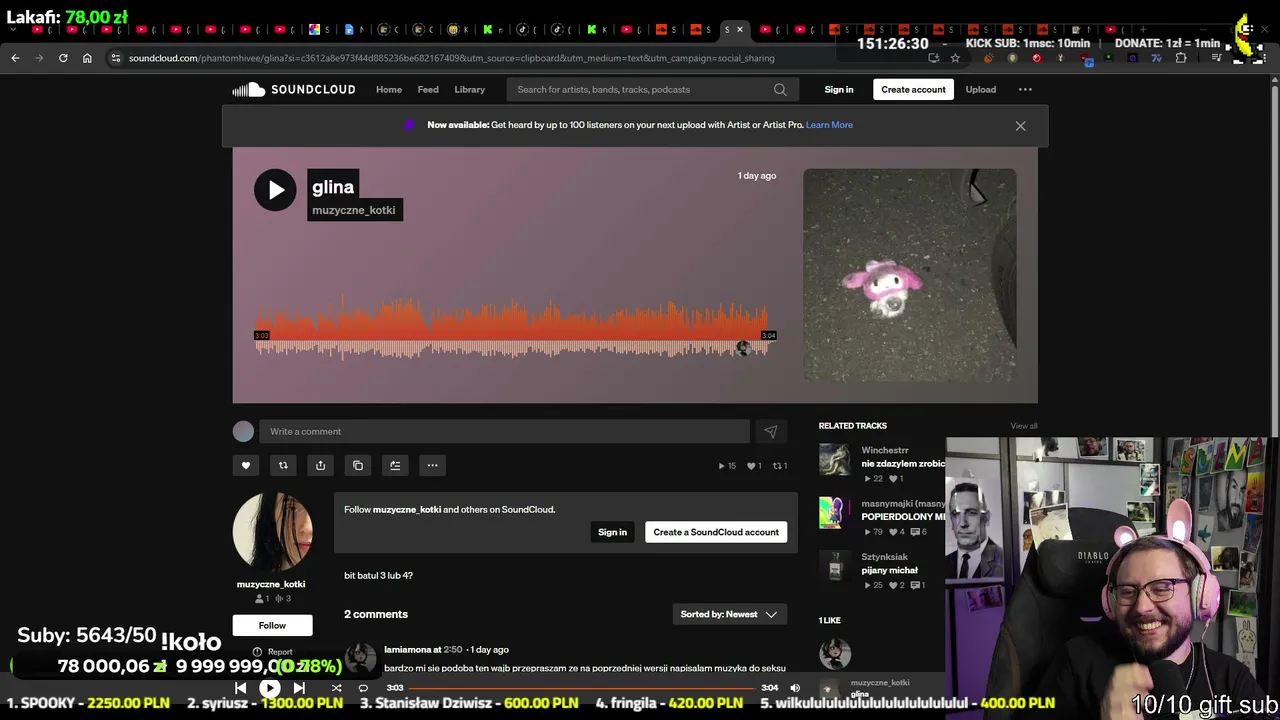The width and height of the screenshot is (1280, 720).
Task: Send the comment with the arrow icon
Action: point(770,432)
